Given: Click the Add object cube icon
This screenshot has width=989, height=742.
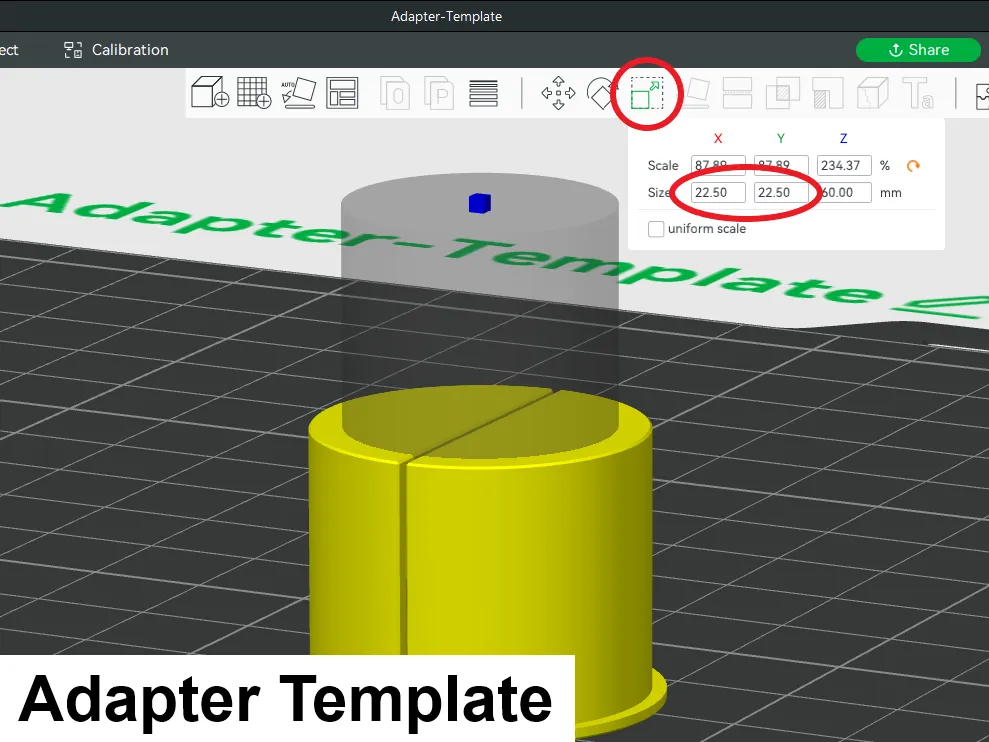Looking at the screenshot, I should tap(209, 93).
